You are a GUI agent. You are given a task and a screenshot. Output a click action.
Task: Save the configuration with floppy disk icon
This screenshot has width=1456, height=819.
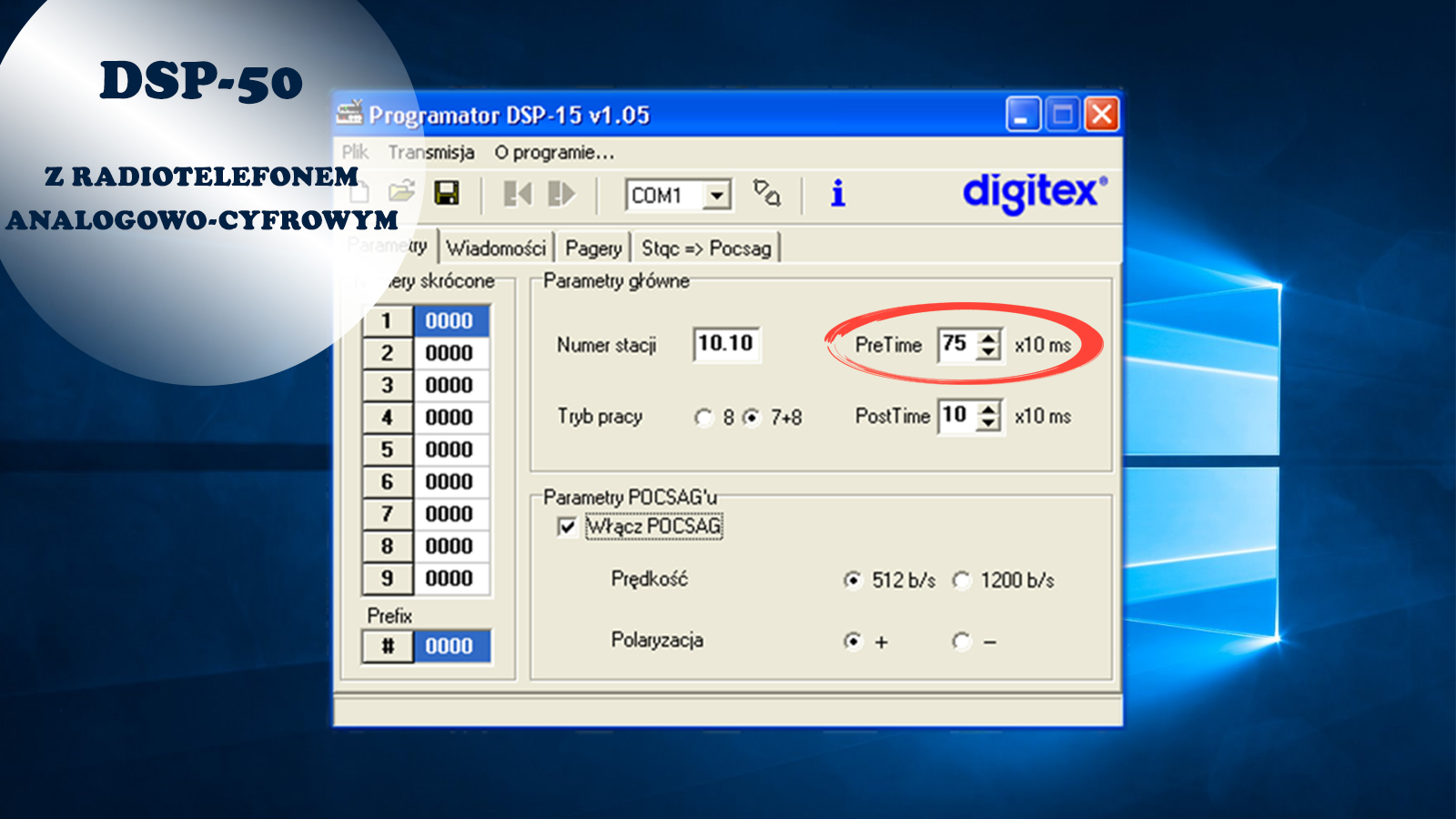click(449, 192)
